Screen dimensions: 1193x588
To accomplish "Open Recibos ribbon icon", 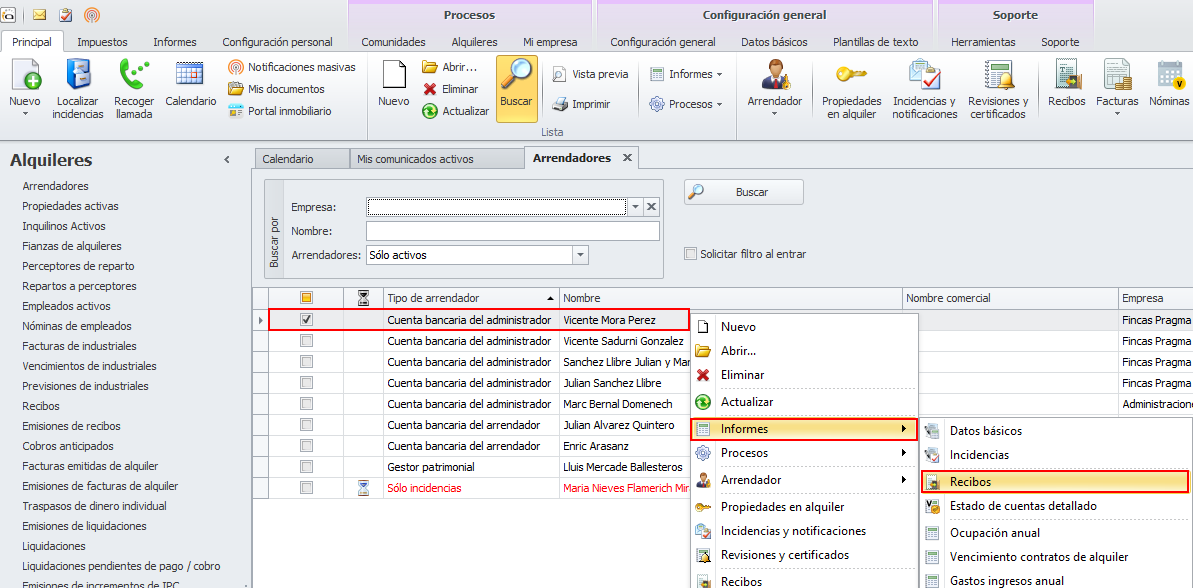I will tap(1067, 84).
